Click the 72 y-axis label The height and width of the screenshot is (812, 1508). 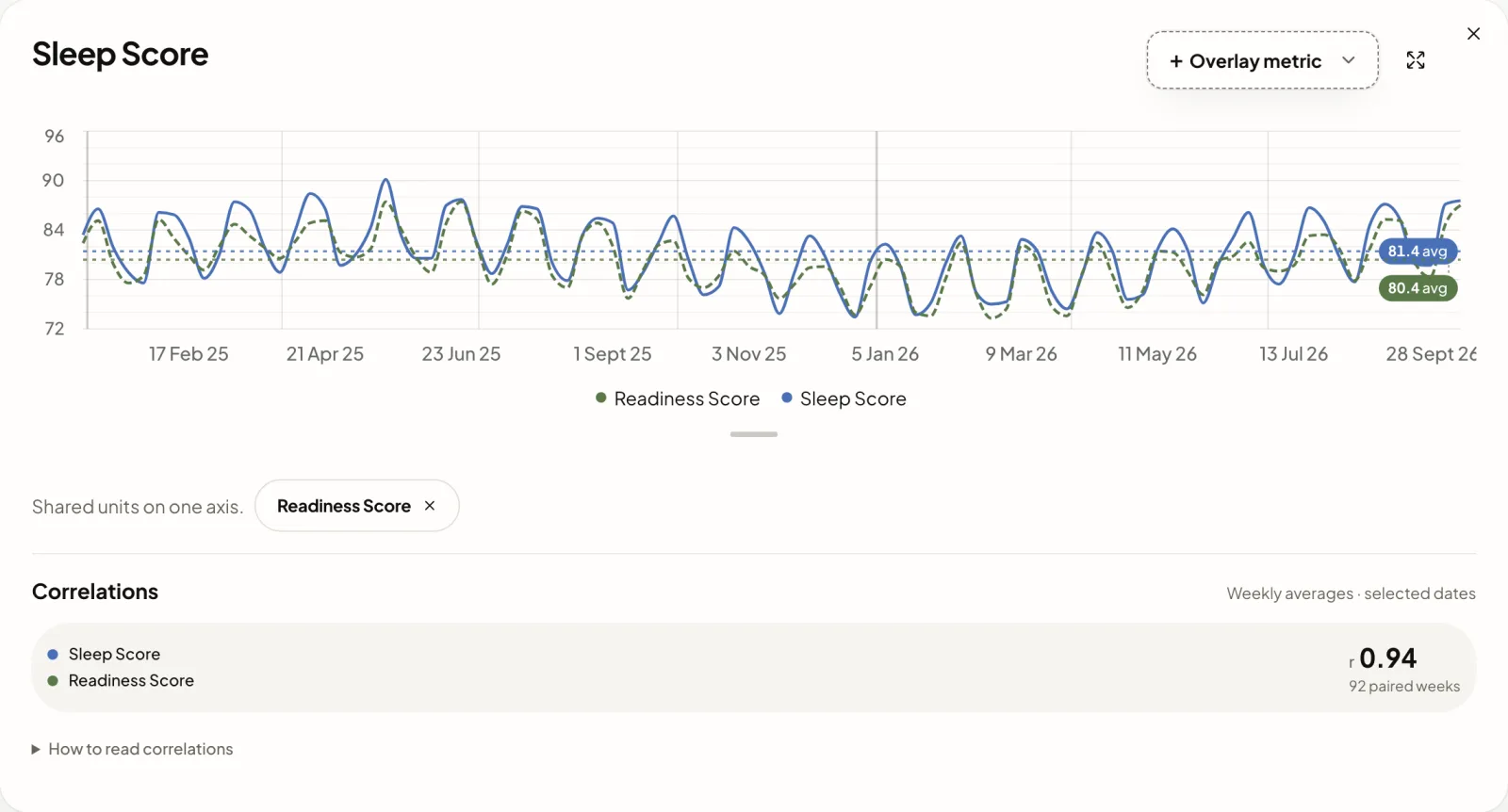(x=55, y=329)
